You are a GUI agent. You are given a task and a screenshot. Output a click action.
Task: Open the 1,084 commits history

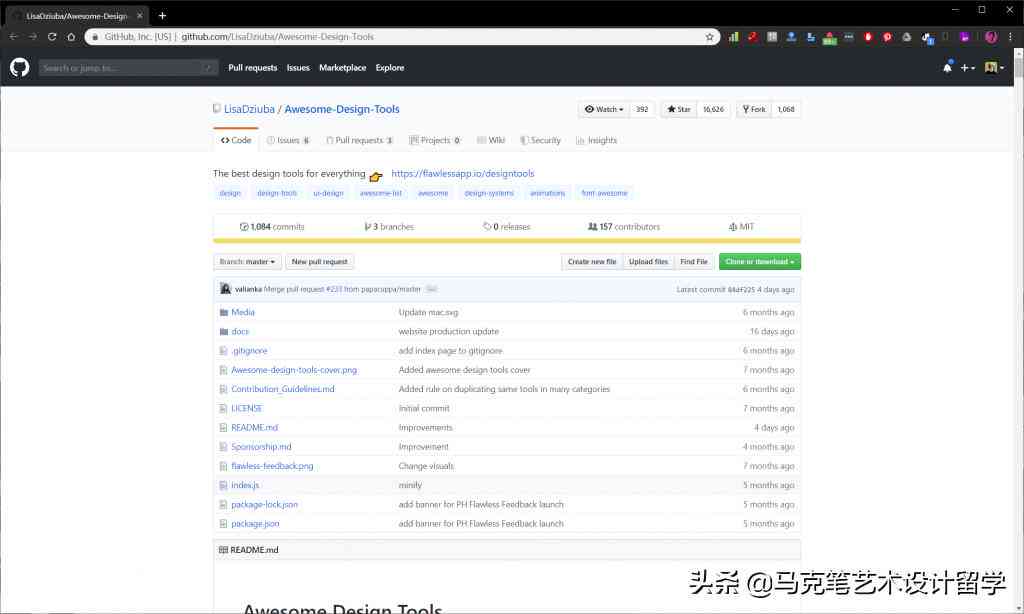tap(272, 227)
